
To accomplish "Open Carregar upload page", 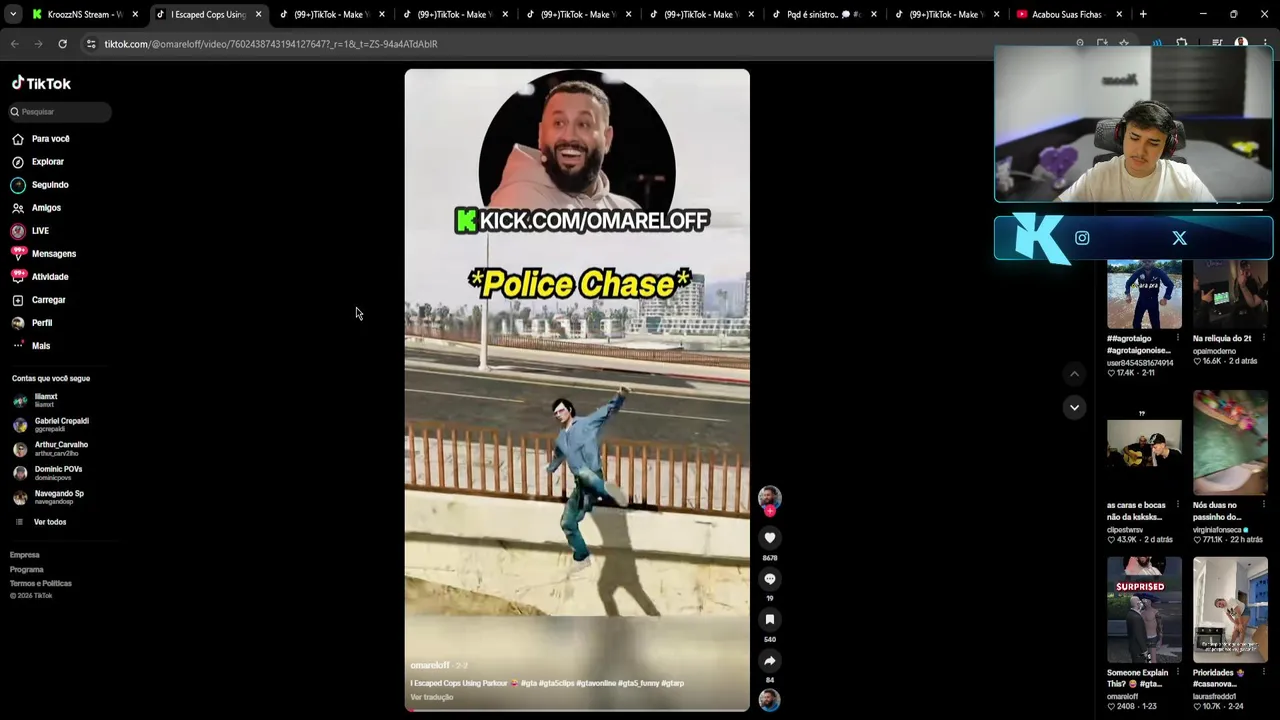I will 38,300.
